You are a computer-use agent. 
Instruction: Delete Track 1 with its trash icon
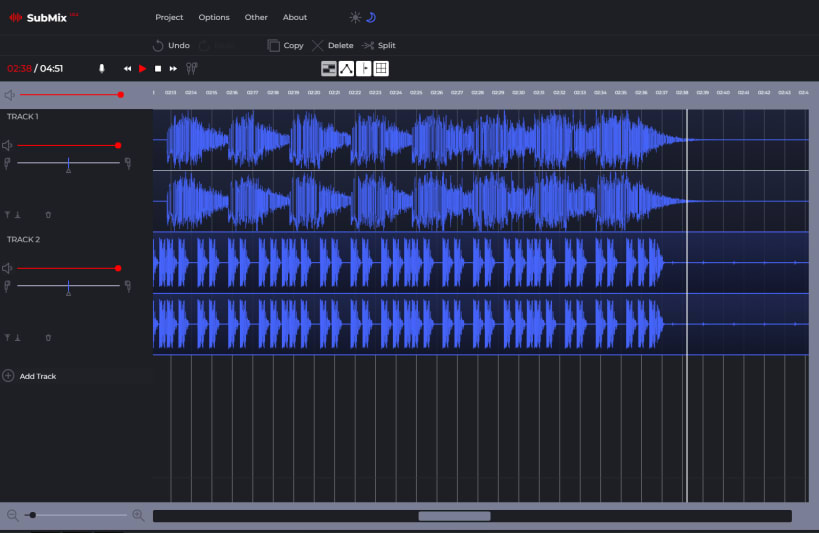point(48,214)
